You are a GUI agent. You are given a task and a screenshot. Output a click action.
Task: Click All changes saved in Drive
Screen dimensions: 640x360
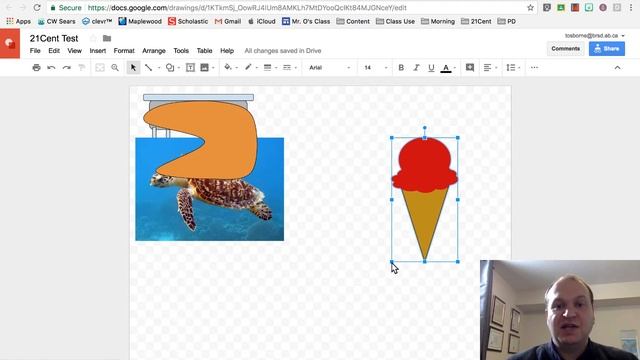pyautogui.click(x=283, y=51)
